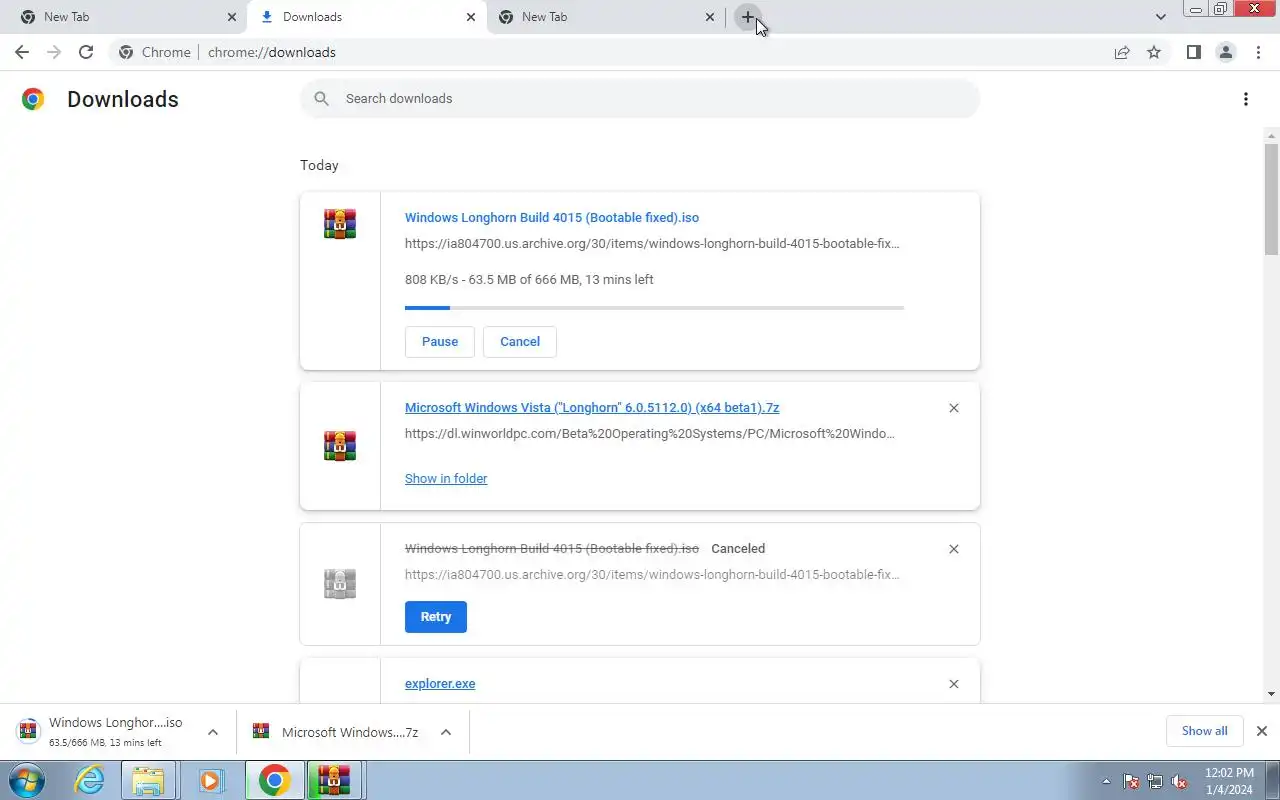Click the share page icon in address bar
Screen dimensions: 1280x800
point(1122,52)
